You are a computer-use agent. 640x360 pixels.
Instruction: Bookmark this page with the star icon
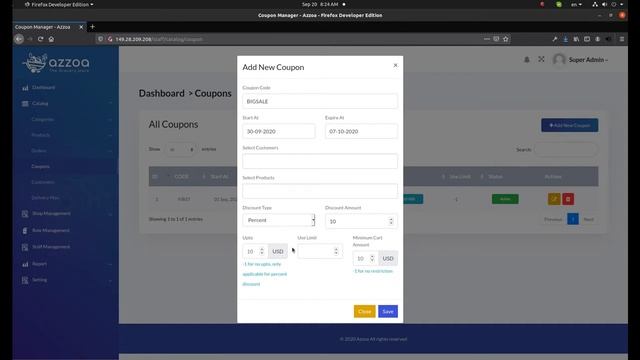point(506,39)
